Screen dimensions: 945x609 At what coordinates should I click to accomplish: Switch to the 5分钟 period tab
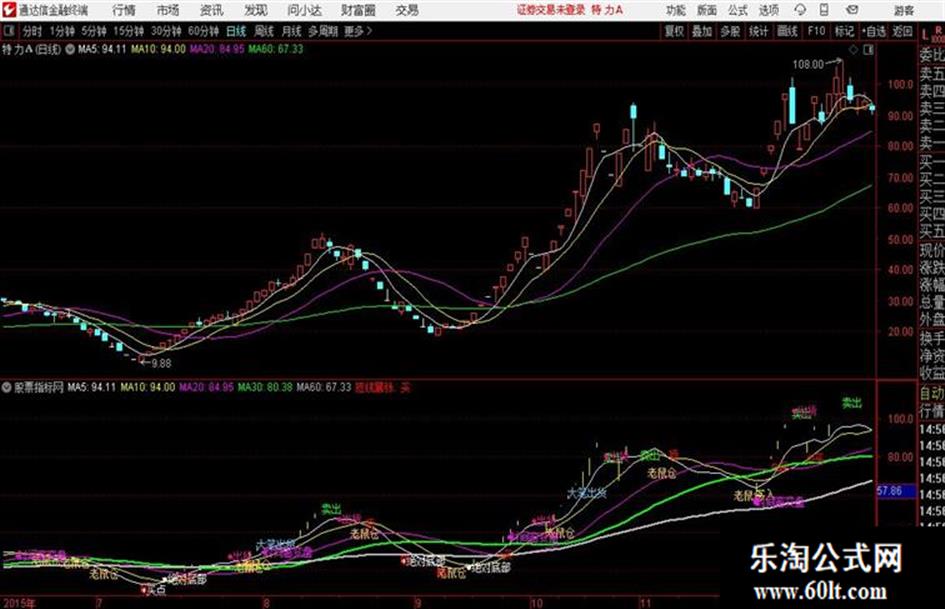[x=93, y=31]
